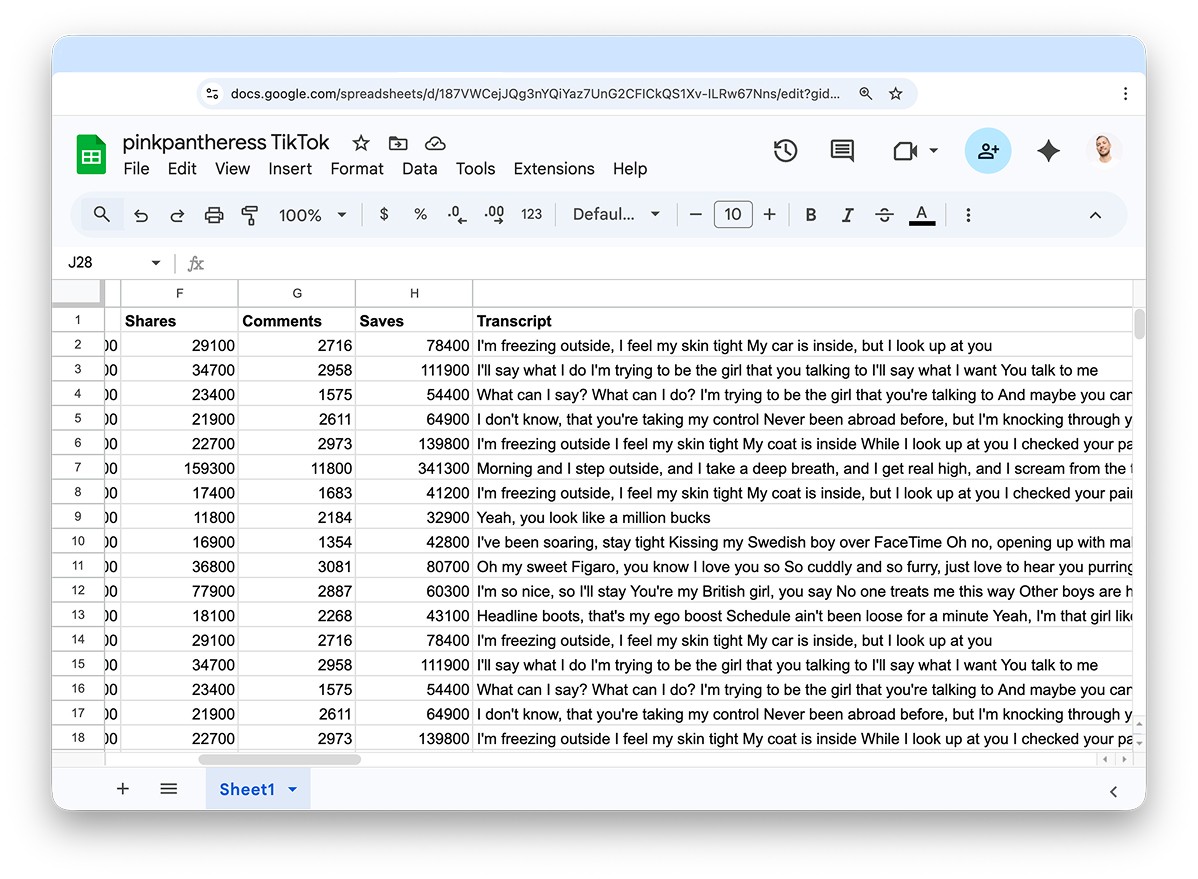
Task: Move document to folder icon
Action: click(398, 143)
